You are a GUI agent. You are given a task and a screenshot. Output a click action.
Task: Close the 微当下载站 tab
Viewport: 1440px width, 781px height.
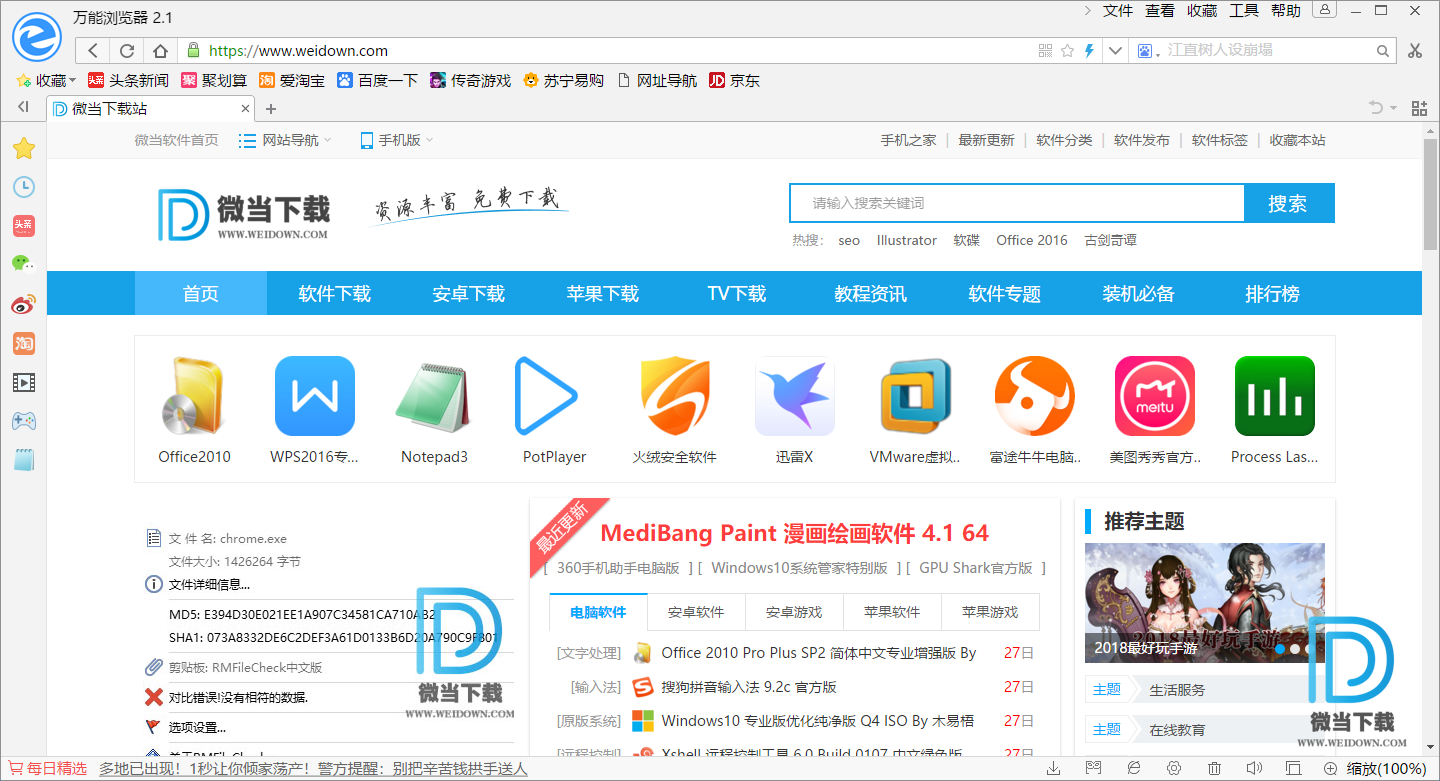pyautogui.click(x=245, y=108)
